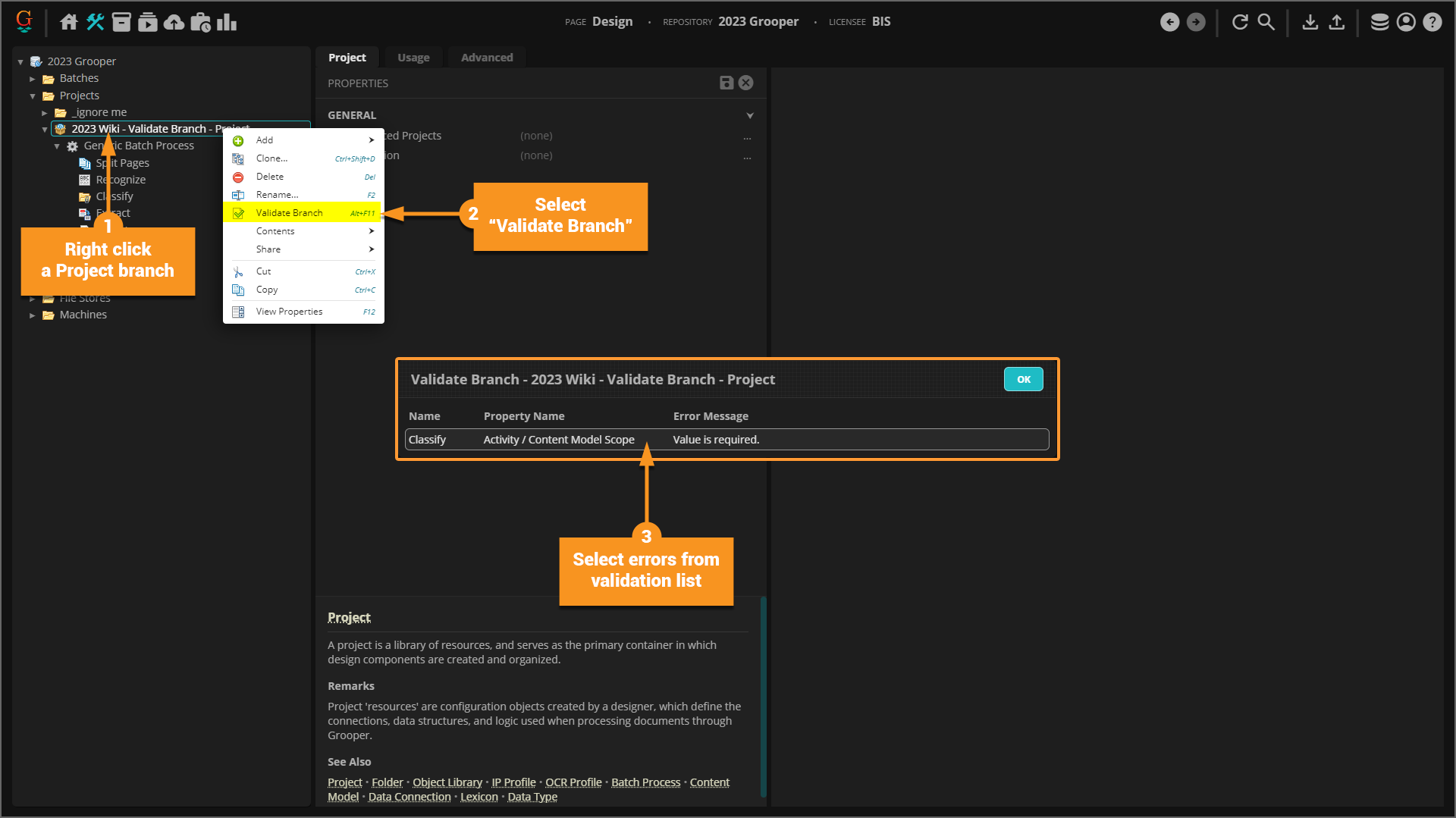Collapse the Projects folder
This screenshot has width=1456, height=818.
(x=33, y=96)
